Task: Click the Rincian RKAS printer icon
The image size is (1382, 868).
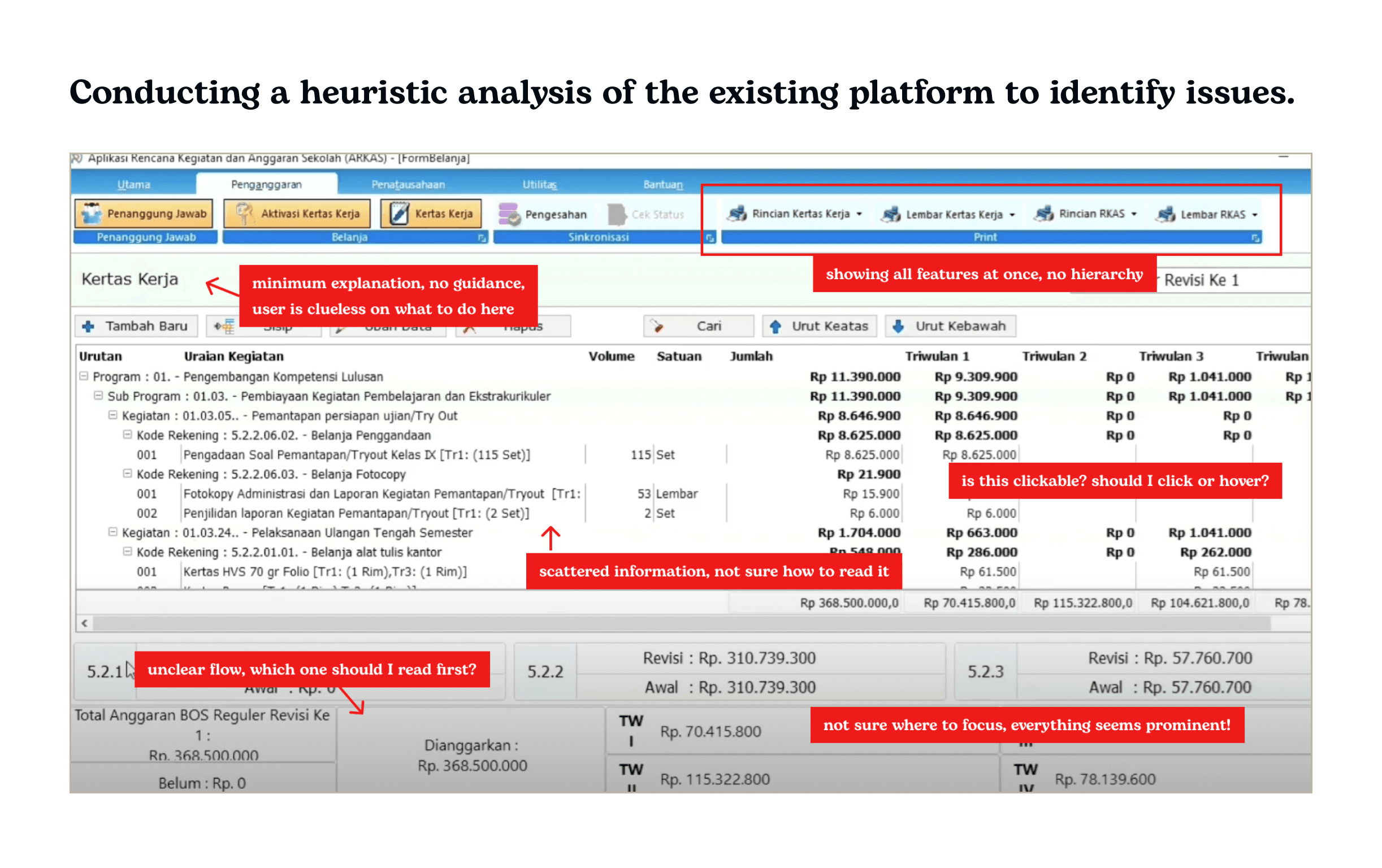Action: click(x=1043, y=214)
